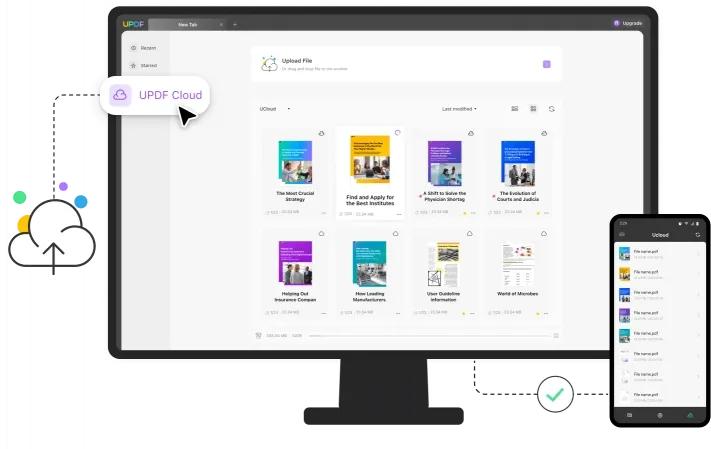Open more options on World of Microbes
711x449 pixels.
546,313
